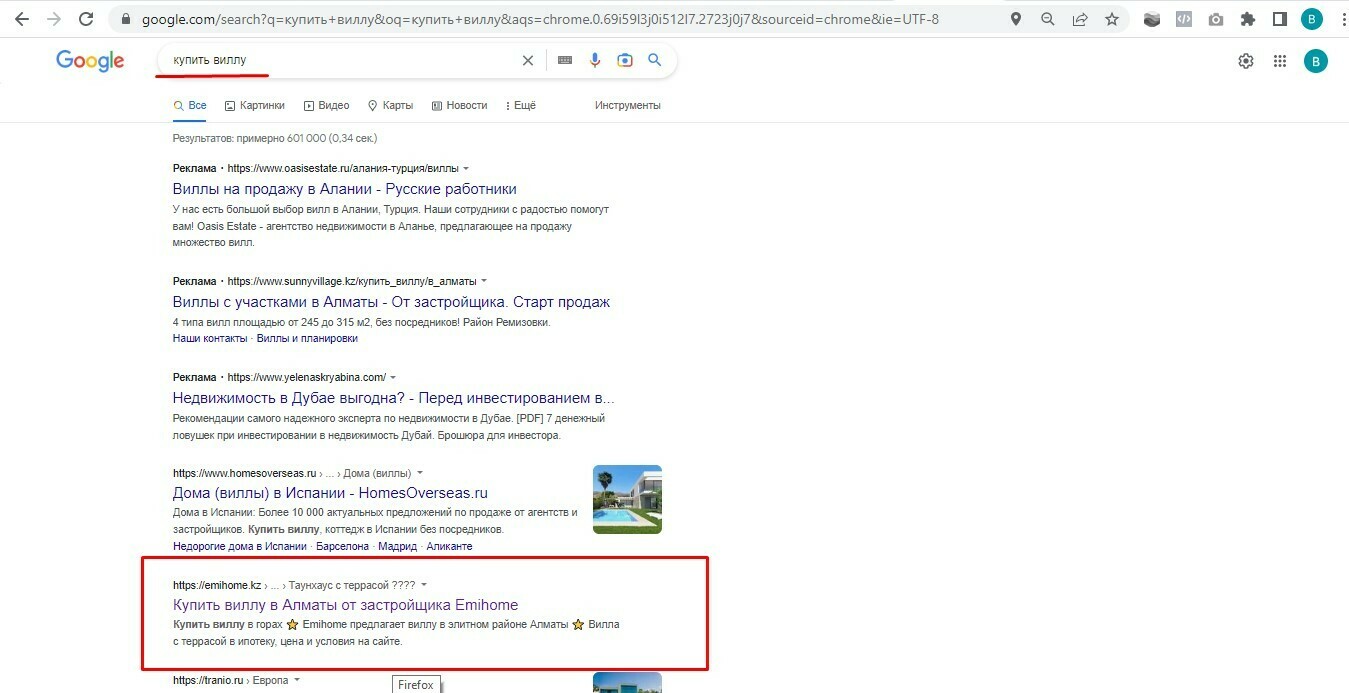Clear the search box with X
Screen dimensions: 1349x693
tap(528, 61)
